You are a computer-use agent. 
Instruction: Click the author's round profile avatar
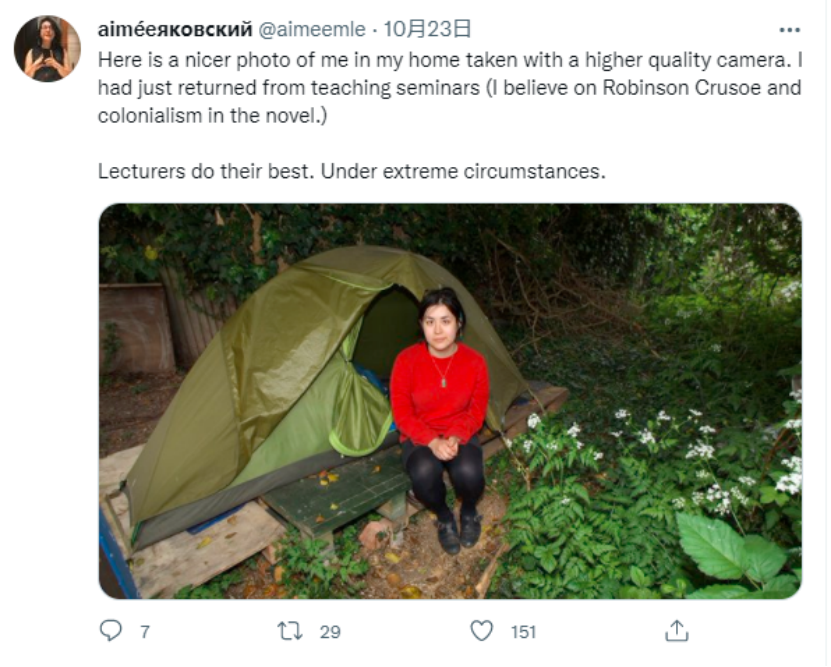point(47,48)
